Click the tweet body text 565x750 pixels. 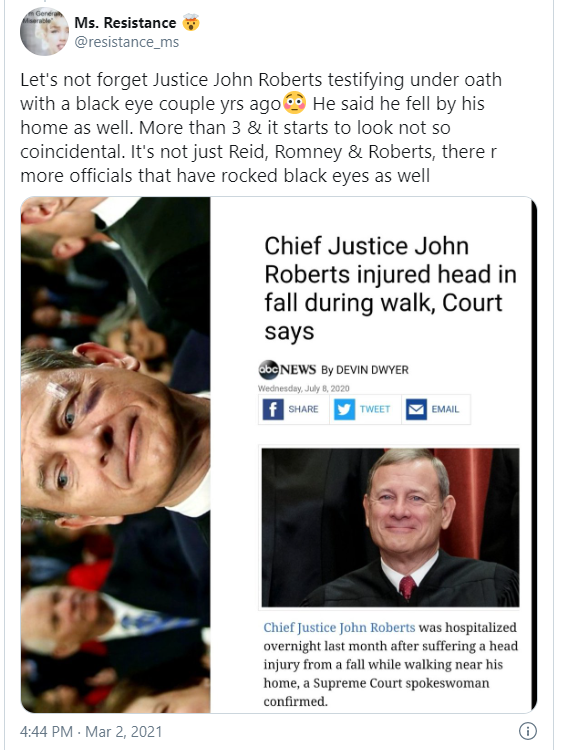tap(261, 127)
